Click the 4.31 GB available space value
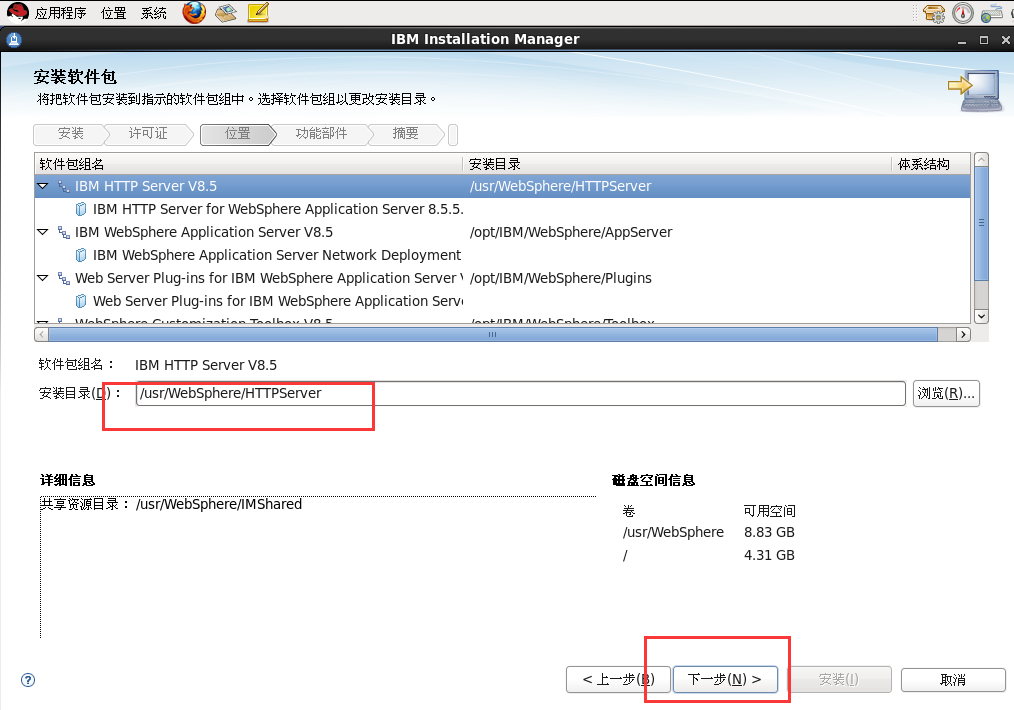The width and height of the screenshot is (1014, 710). [769, 555]
